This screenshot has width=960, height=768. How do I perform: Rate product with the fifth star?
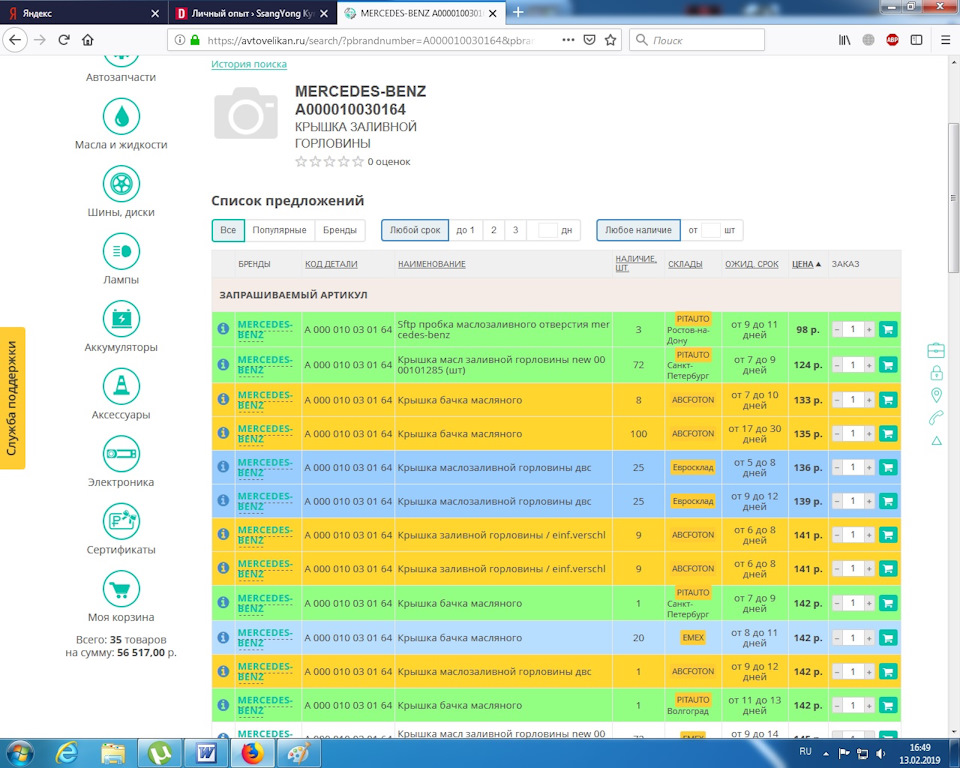358,162
